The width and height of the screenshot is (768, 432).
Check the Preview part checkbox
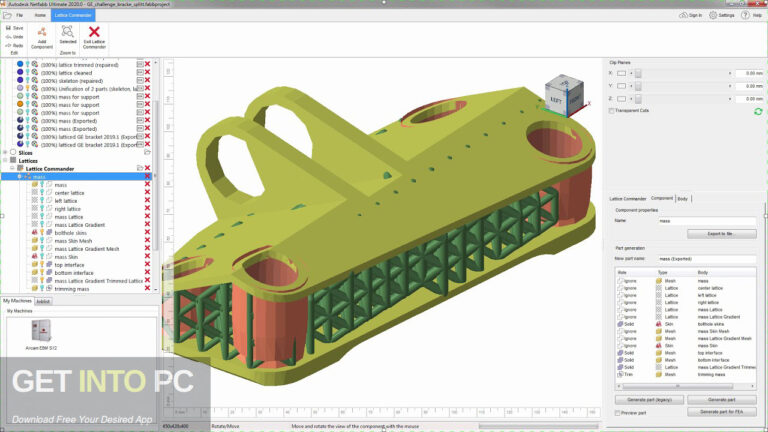point(617,413)
